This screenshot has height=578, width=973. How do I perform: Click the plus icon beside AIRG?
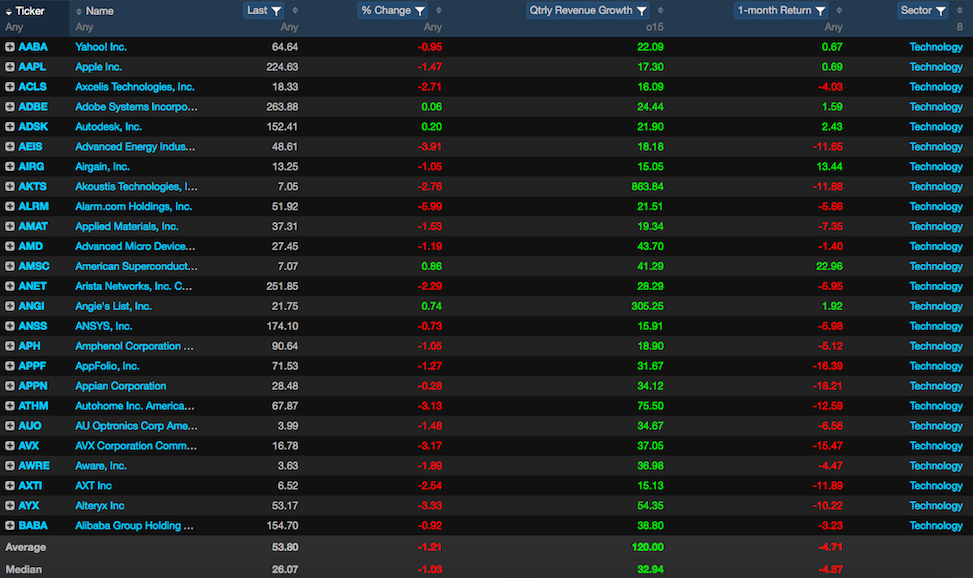pyautogui.click(x=10, y=166)
